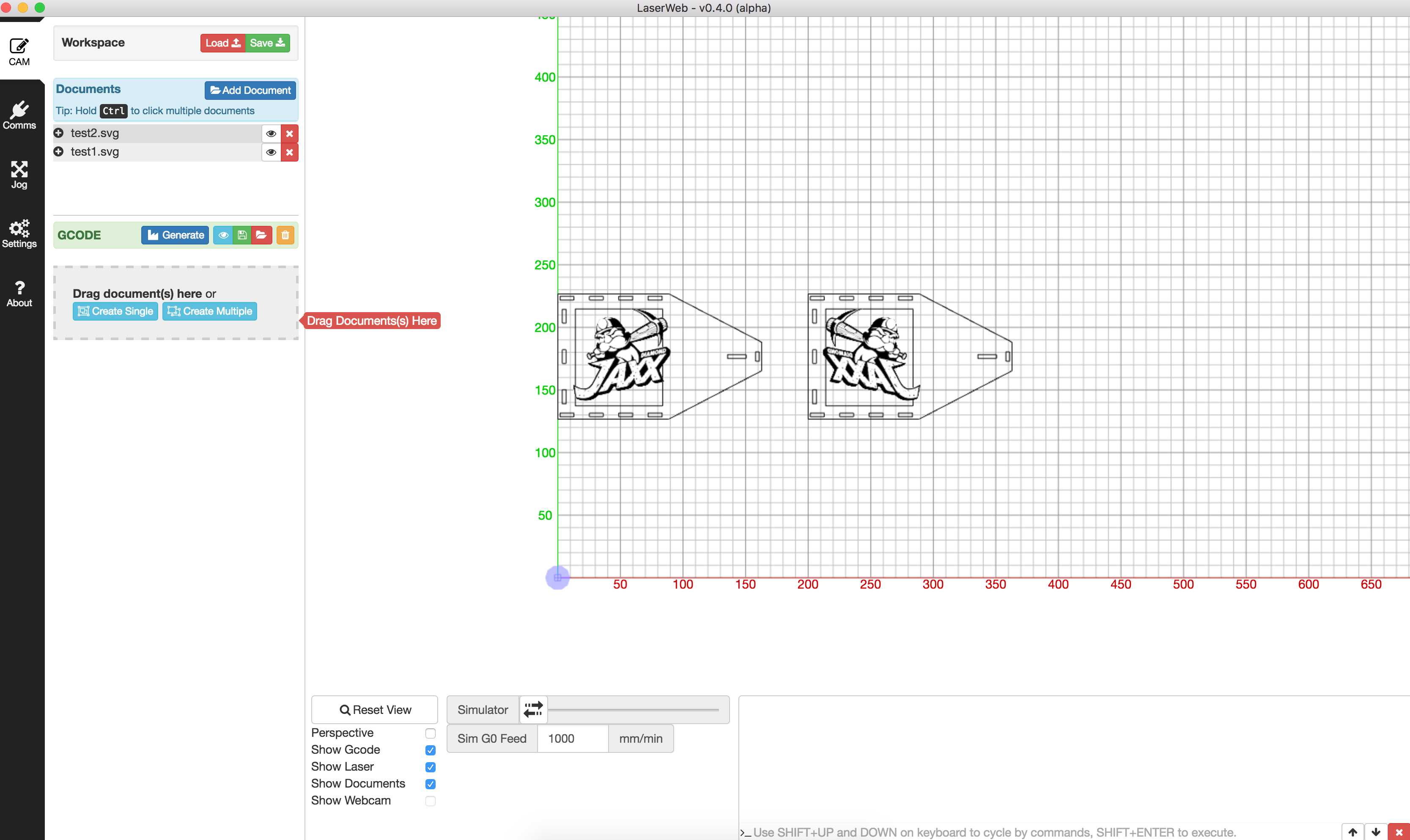Image resolution: width=1410 pixels, height=840 pixels.
Task: Expand the test1.svg document tree
Action: 58,152
